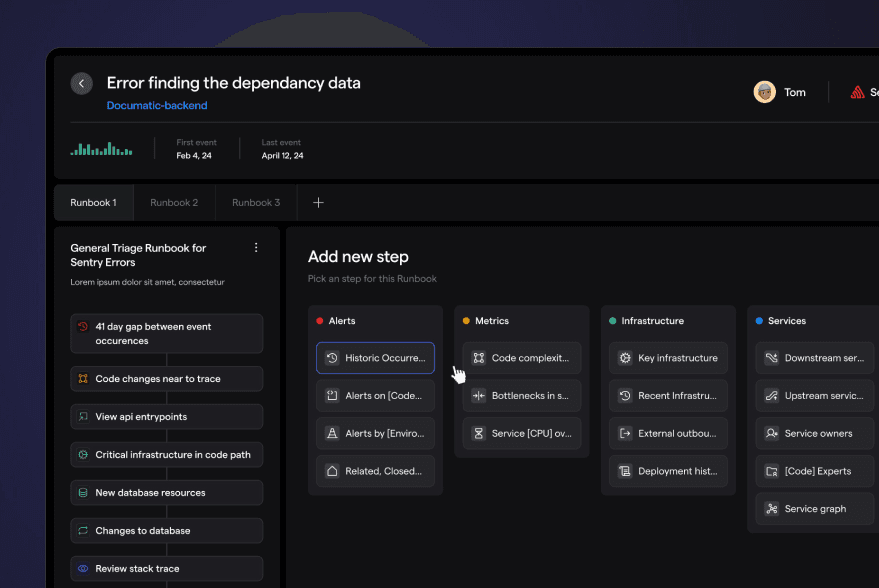879x588 pixels.
Task: Select the Historic Occurrences alert step
Action: pyautogui.click(x=375, y=358)
